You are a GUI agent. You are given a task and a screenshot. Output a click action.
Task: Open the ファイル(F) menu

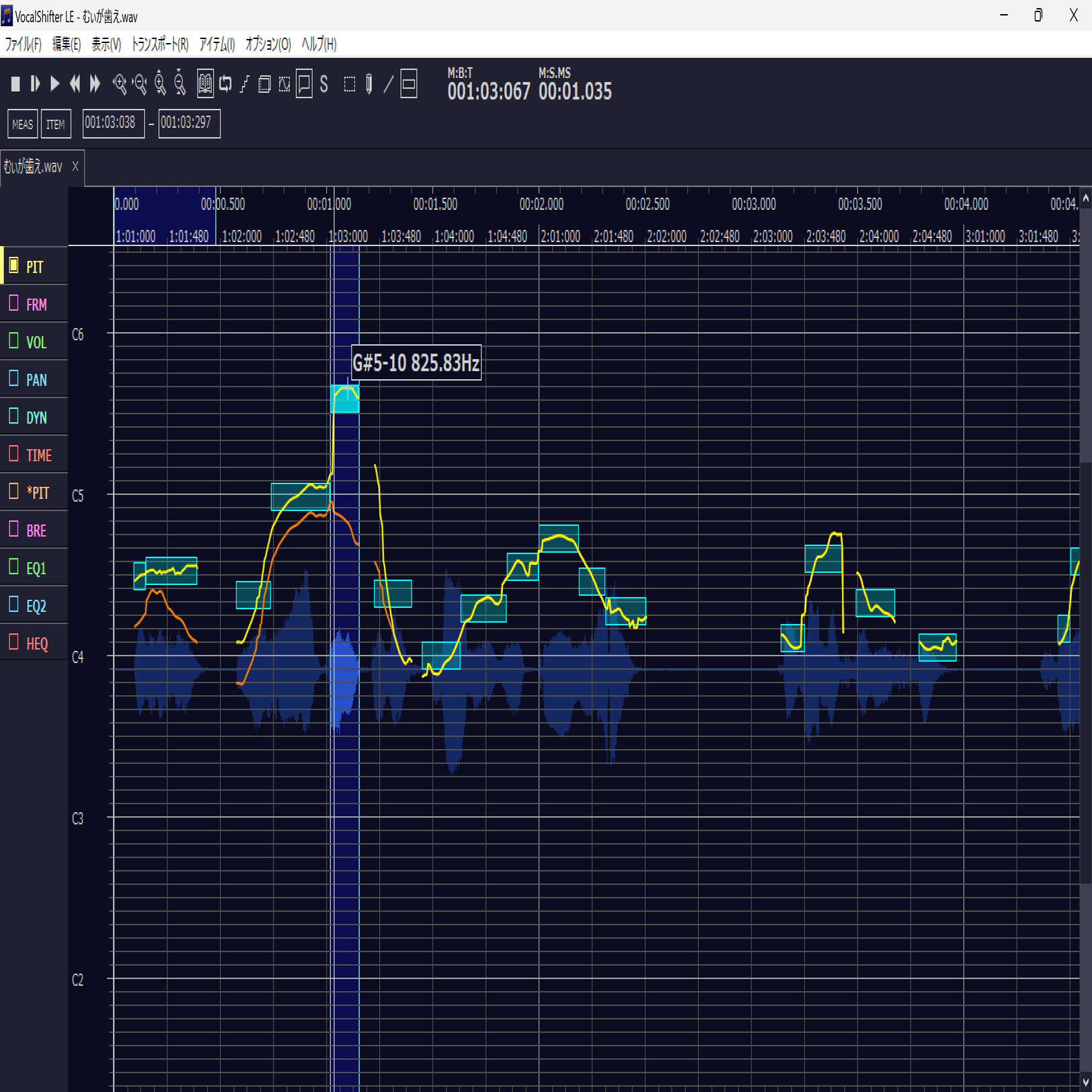(x=24, y=44)
